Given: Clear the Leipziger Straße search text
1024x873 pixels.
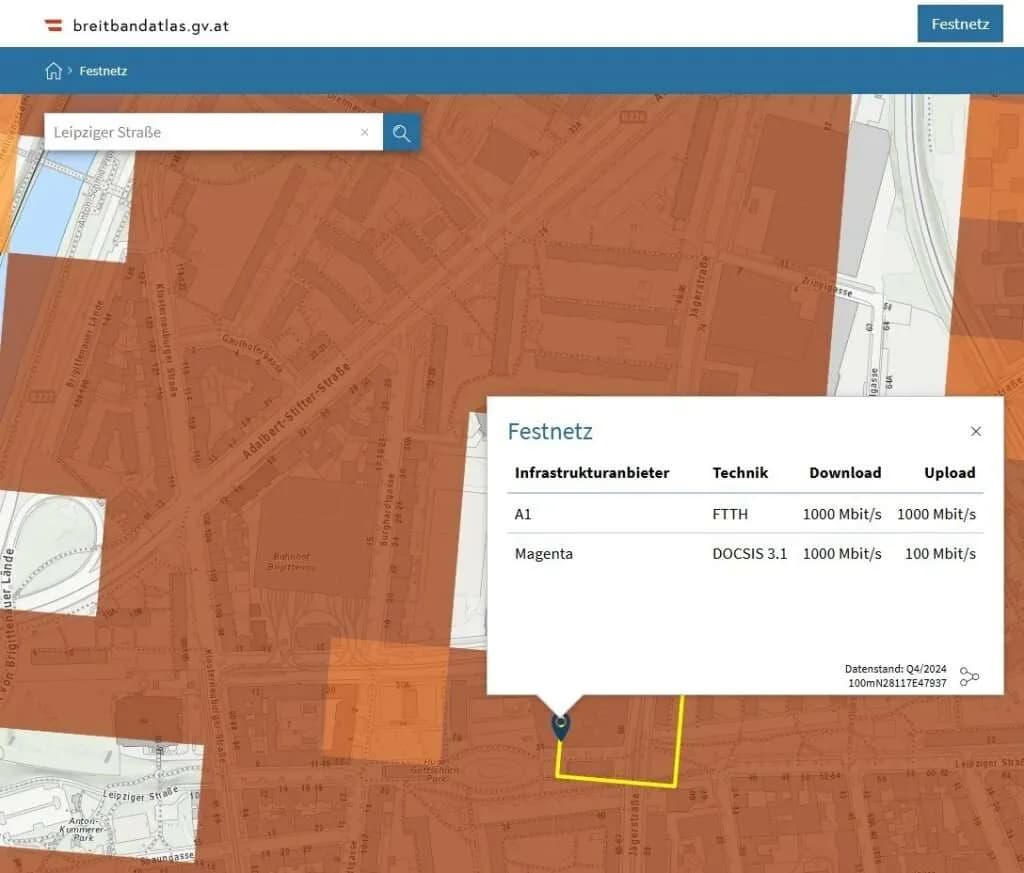Looking at the screenshot, I should (364, 132).
